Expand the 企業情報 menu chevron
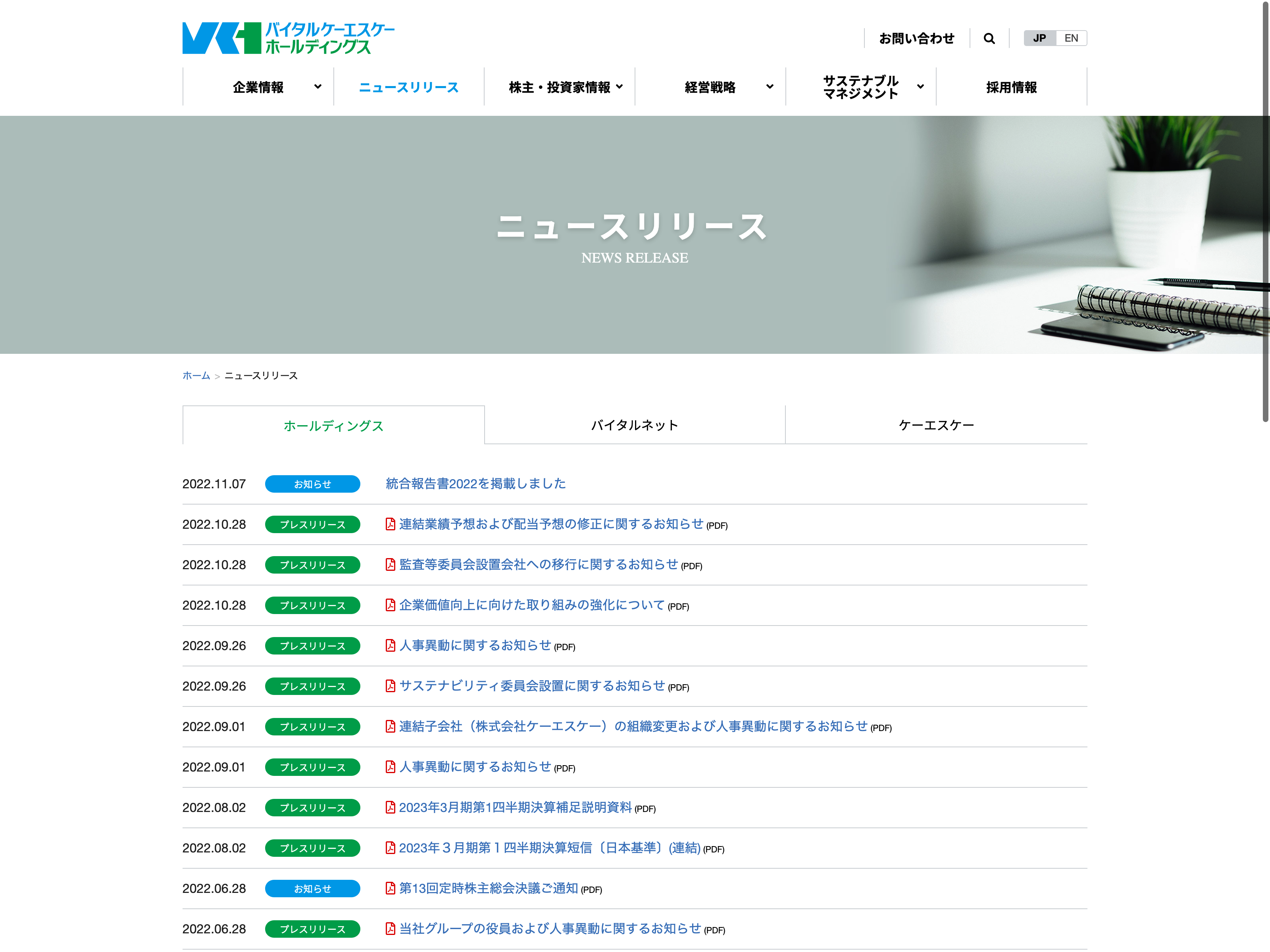 (x=317, y=86)
